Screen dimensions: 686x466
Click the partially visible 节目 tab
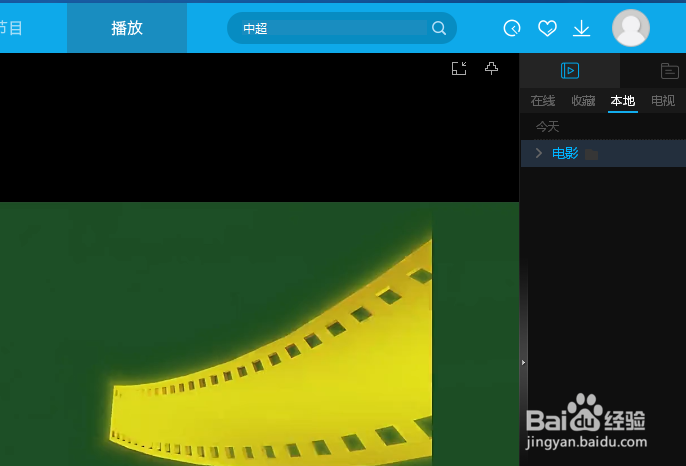click(11, 28)
